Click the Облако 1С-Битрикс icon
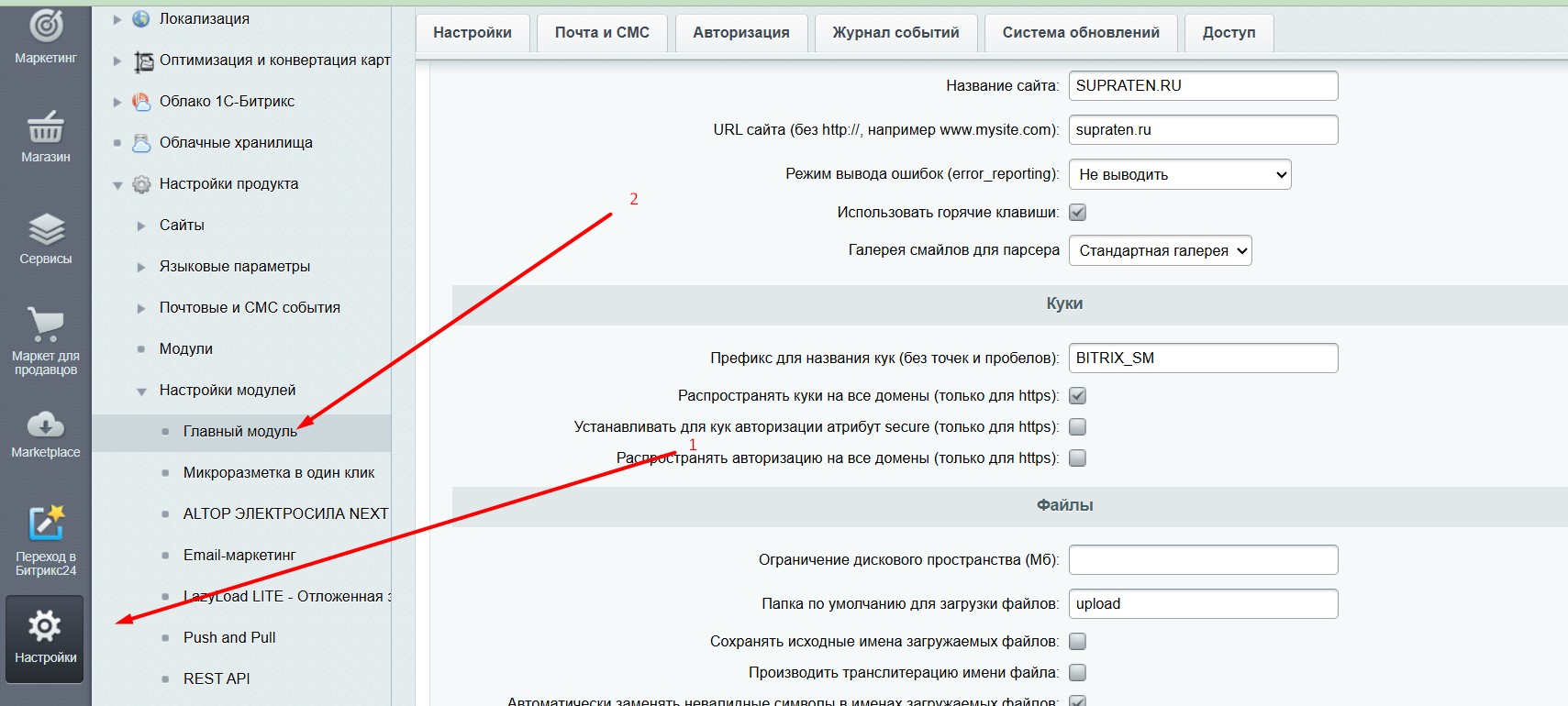This screenshot has height=706, width=1568. click(x=141, y=102)
